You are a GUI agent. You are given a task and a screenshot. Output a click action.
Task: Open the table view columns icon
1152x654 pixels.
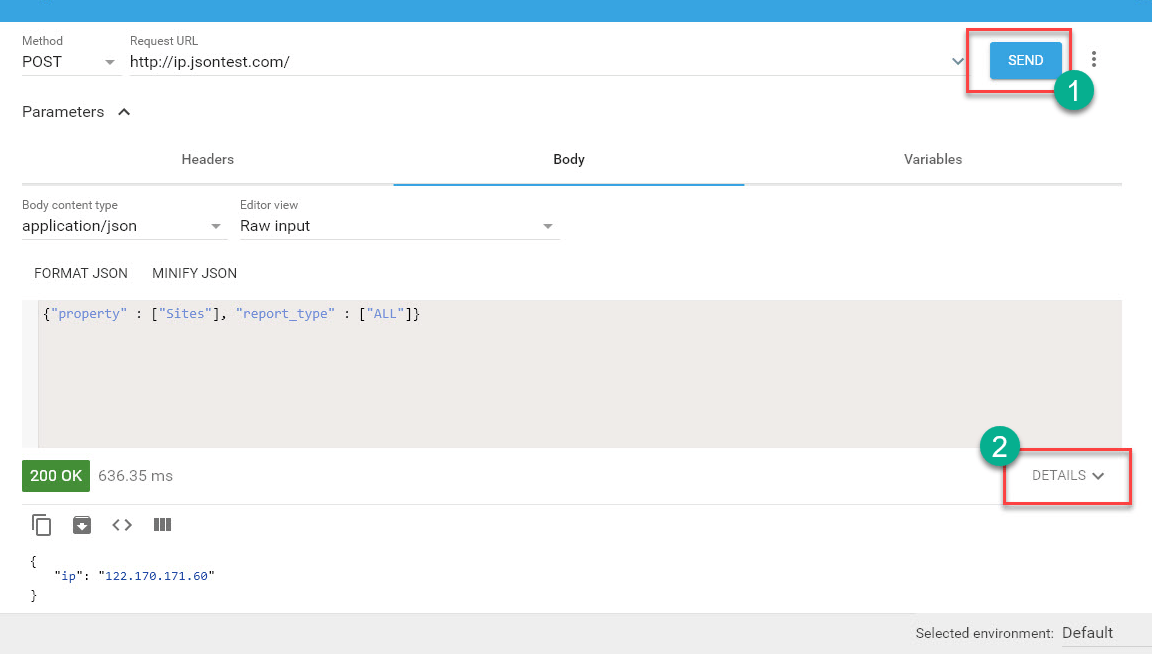(162, 525)
